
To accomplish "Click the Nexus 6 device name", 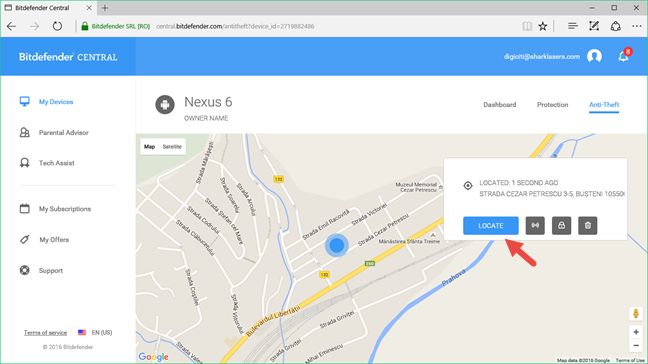I will [x=208, y=102].
